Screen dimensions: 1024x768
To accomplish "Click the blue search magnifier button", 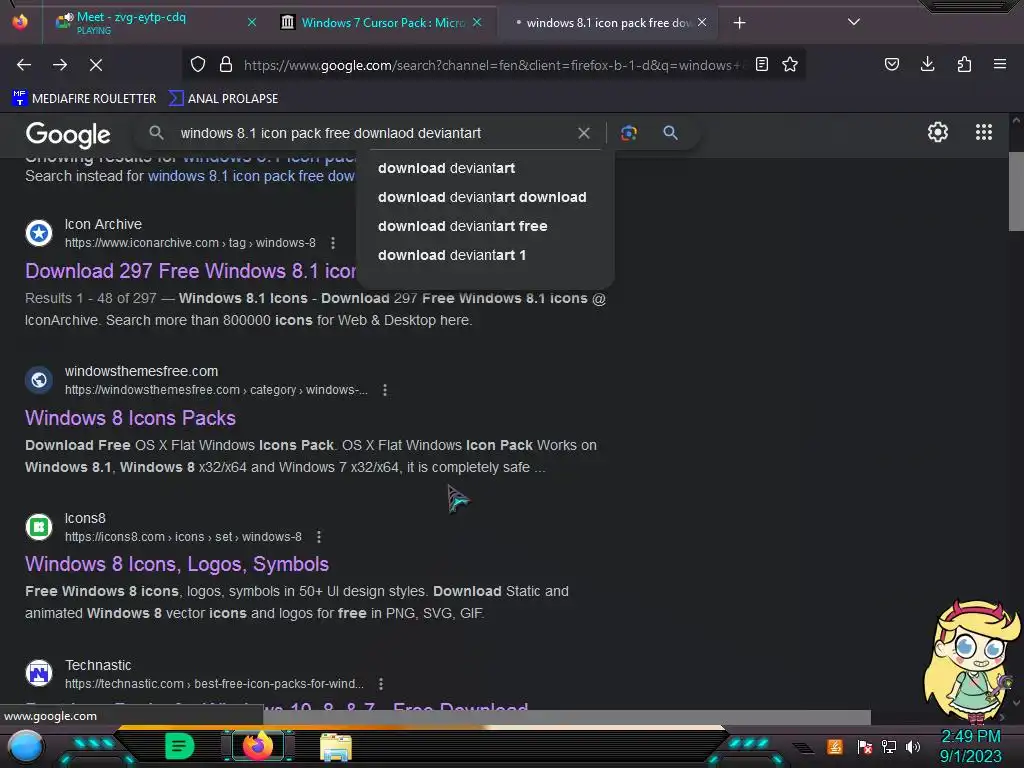I will (x=670, y=133).
